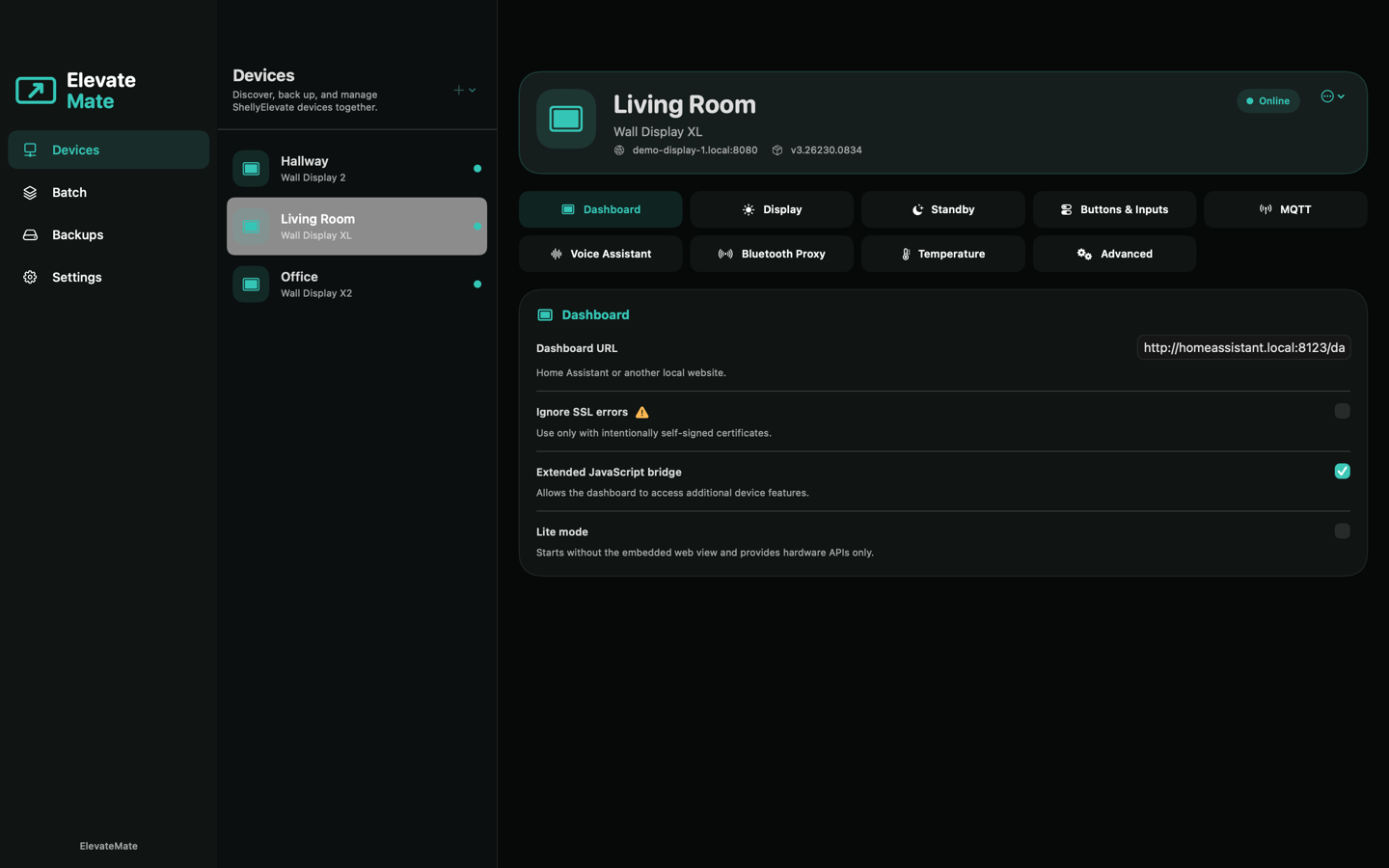Open the add device plus dropdown
Screen dimensions: 1389x868
[x=465, y=90]
